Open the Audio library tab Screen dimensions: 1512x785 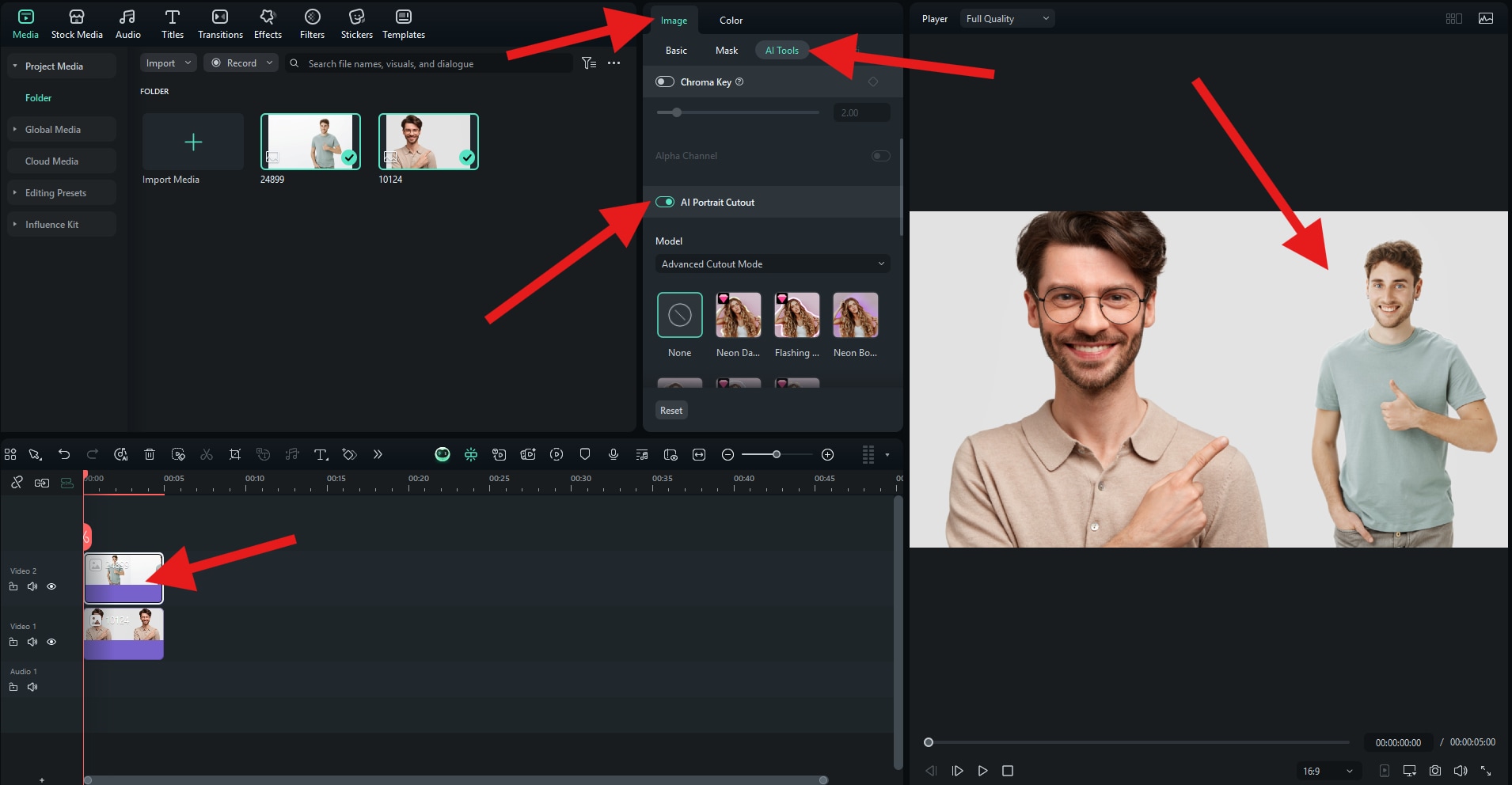(x=127, y=24)
